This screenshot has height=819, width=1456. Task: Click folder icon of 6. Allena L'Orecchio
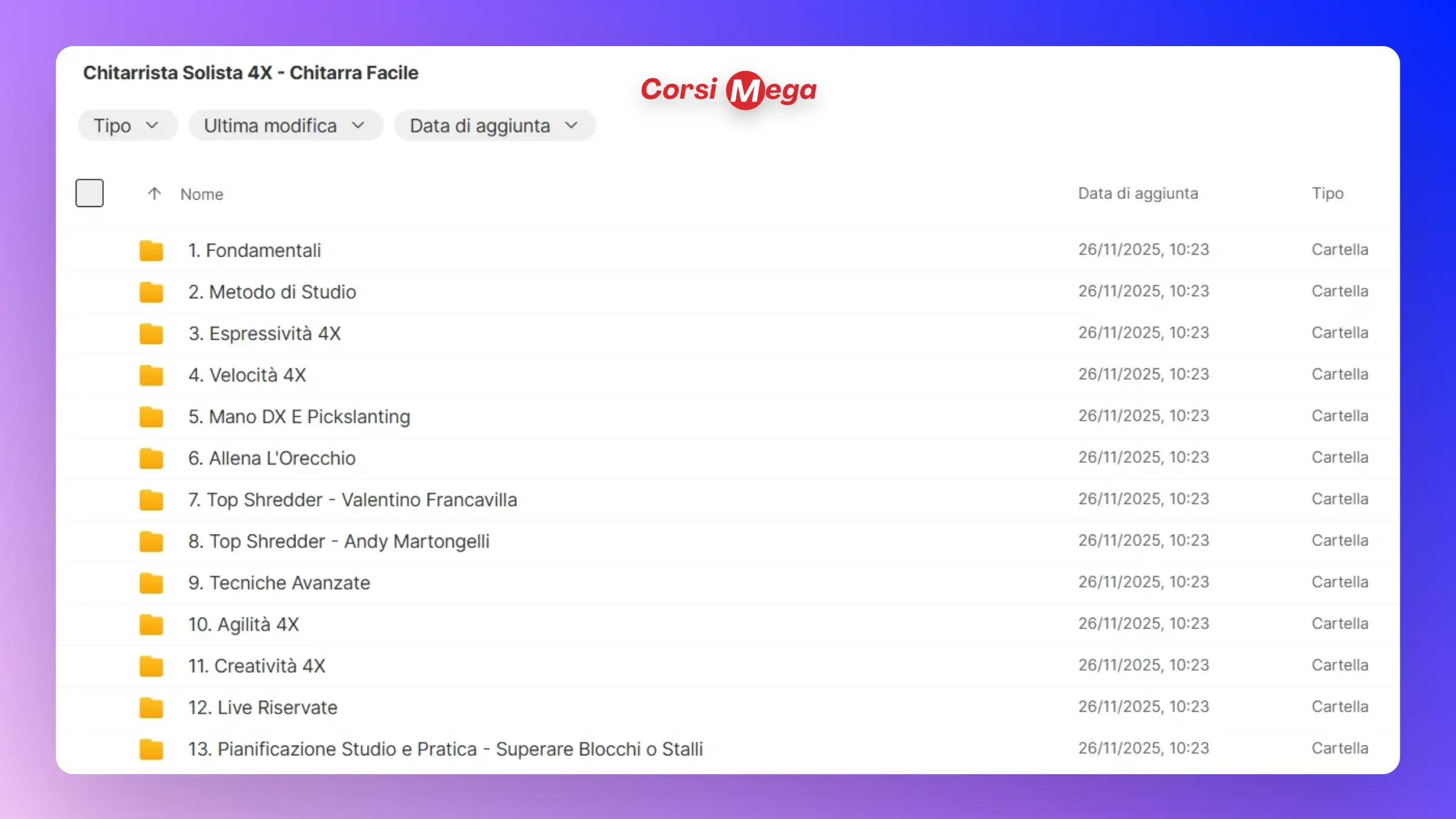151,458
